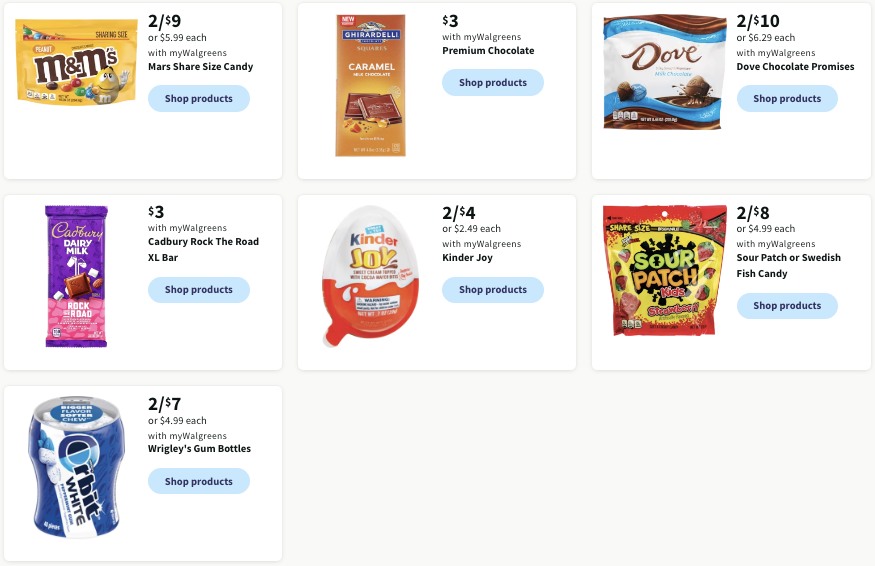This screenshot has width=875, height=566.
Task: Click Shop products for Cadbury Rock The Road
Action: 199,290
